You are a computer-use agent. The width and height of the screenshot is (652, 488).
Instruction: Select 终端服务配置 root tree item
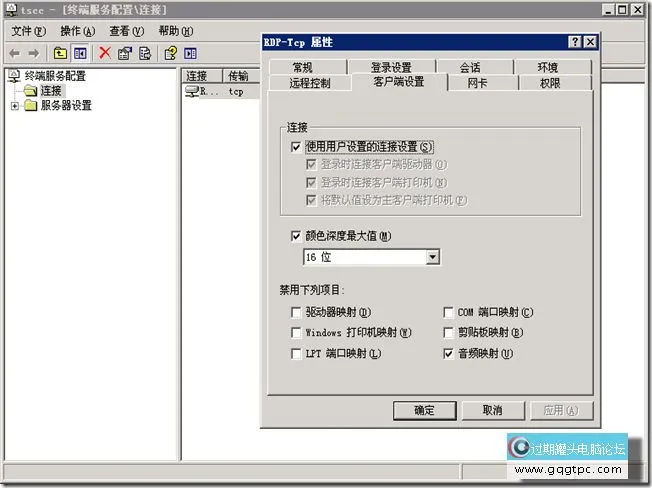click(x=55, y=76)
